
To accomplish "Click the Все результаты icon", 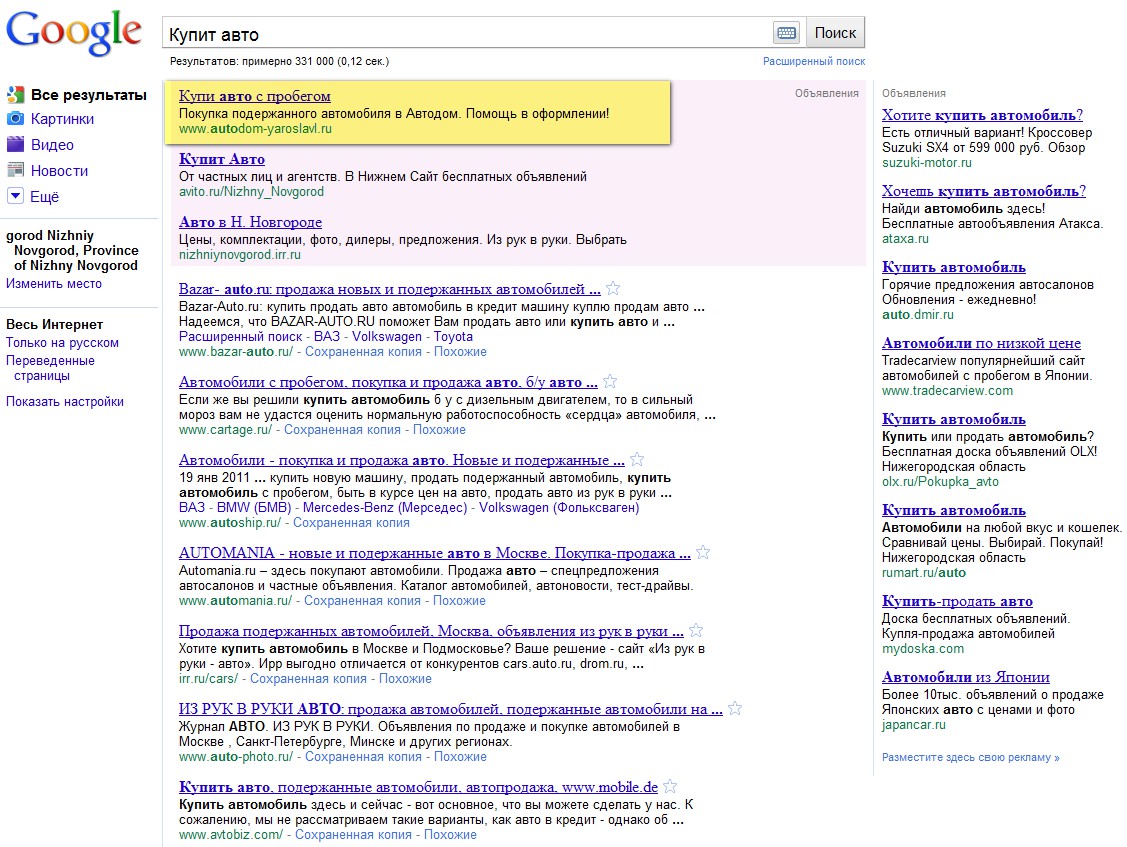I will click(15, 94).
